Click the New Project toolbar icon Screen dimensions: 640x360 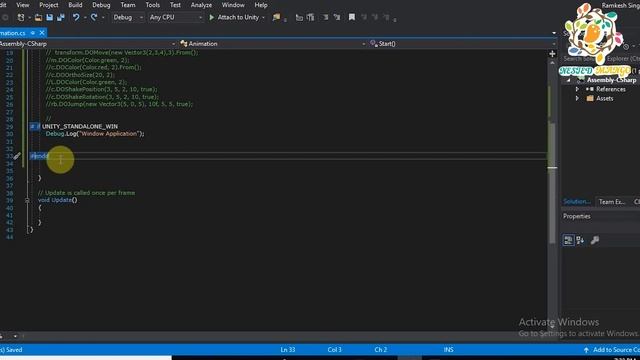(21, 17)
